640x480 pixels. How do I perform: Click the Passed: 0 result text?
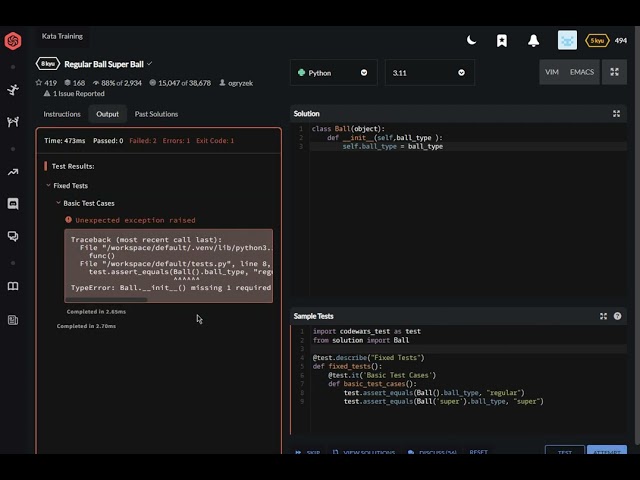click(108, 140)
